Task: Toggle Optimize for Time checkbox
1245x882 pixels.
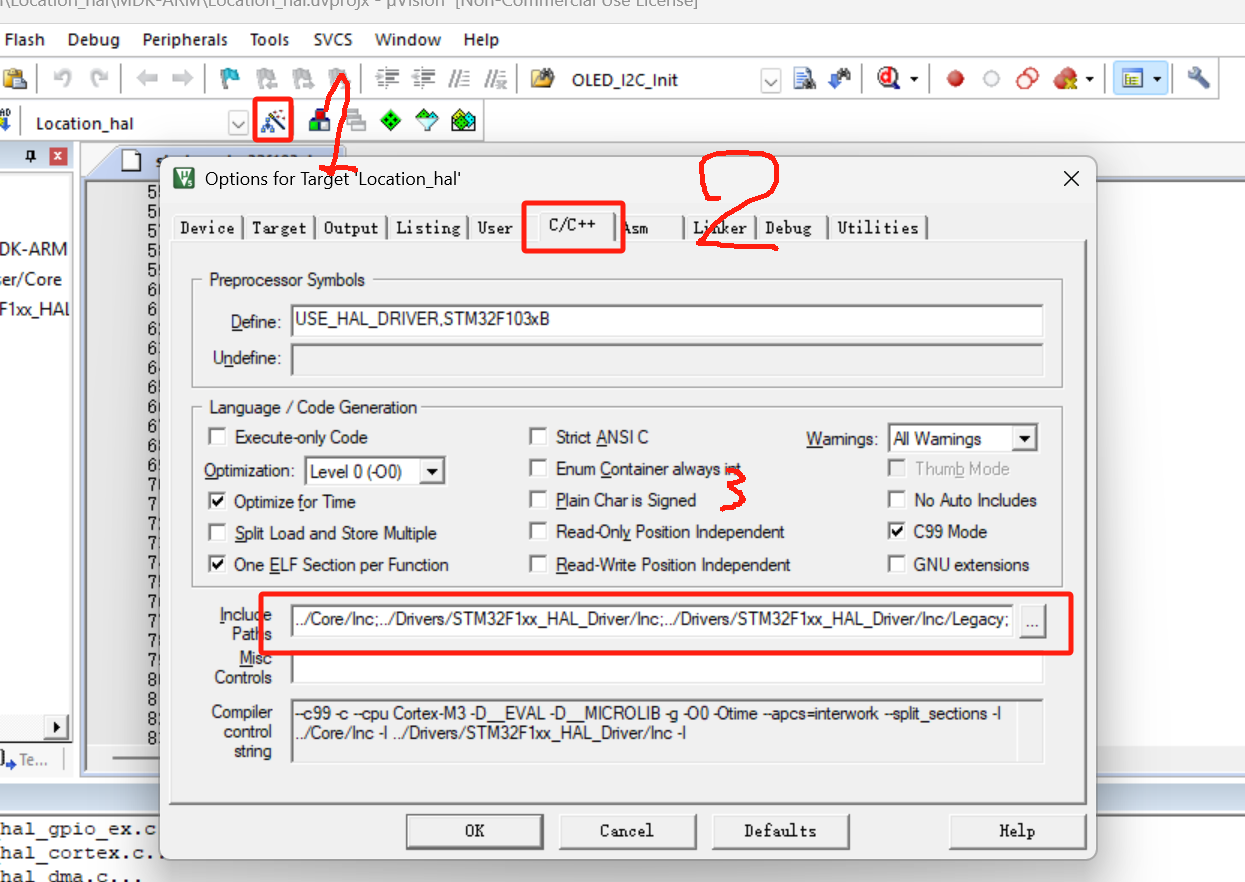Action: pos(217,501)
